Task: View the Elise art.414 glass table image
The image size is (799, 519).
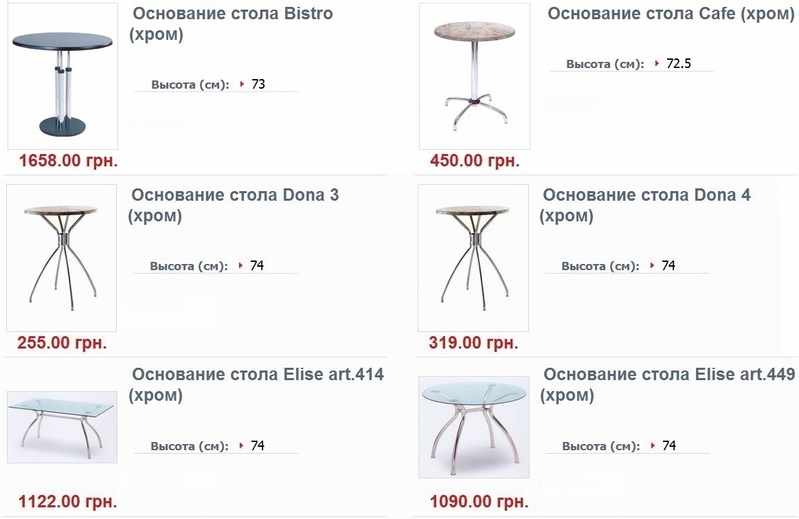Action: (62, 418)
